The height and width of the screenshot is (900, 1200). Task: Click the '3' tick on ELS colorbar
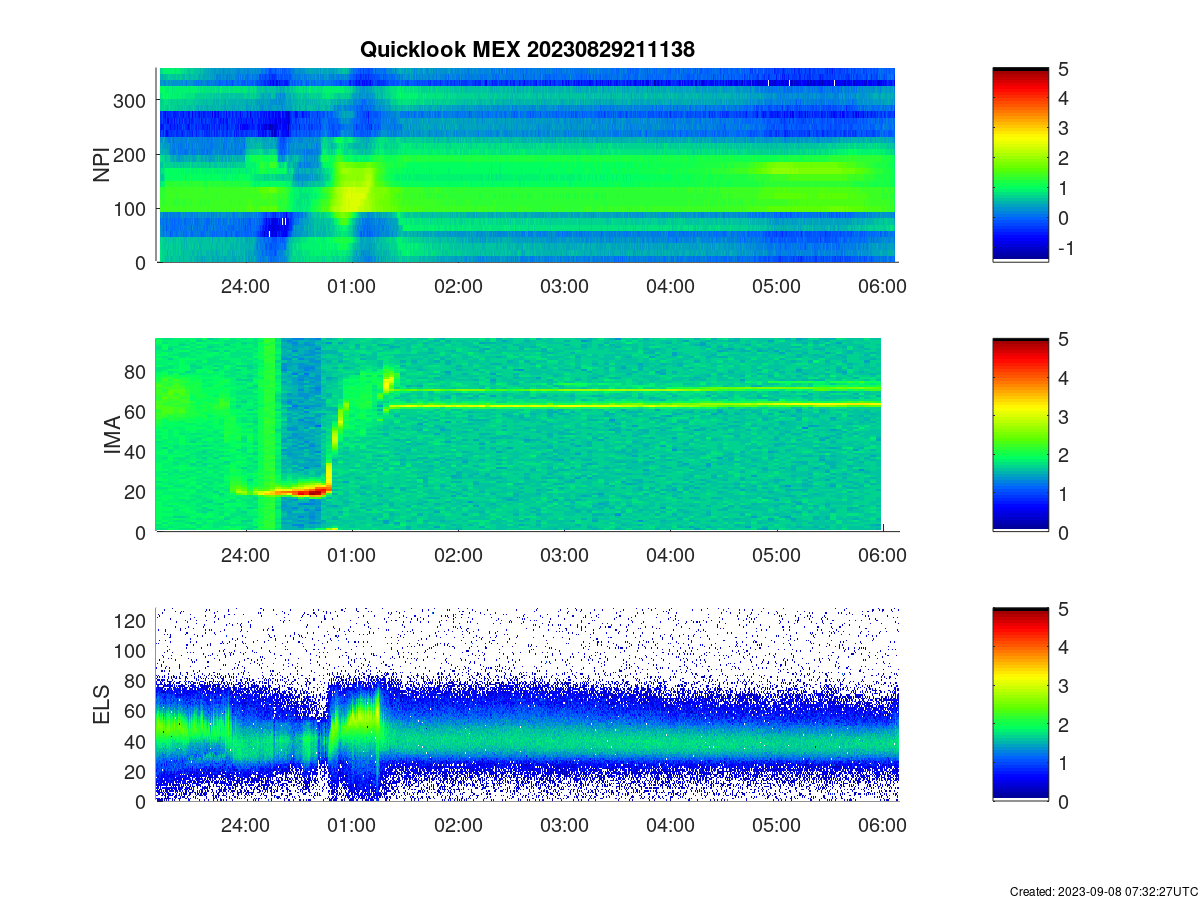pyautogui.click(x=1063, y=686)
